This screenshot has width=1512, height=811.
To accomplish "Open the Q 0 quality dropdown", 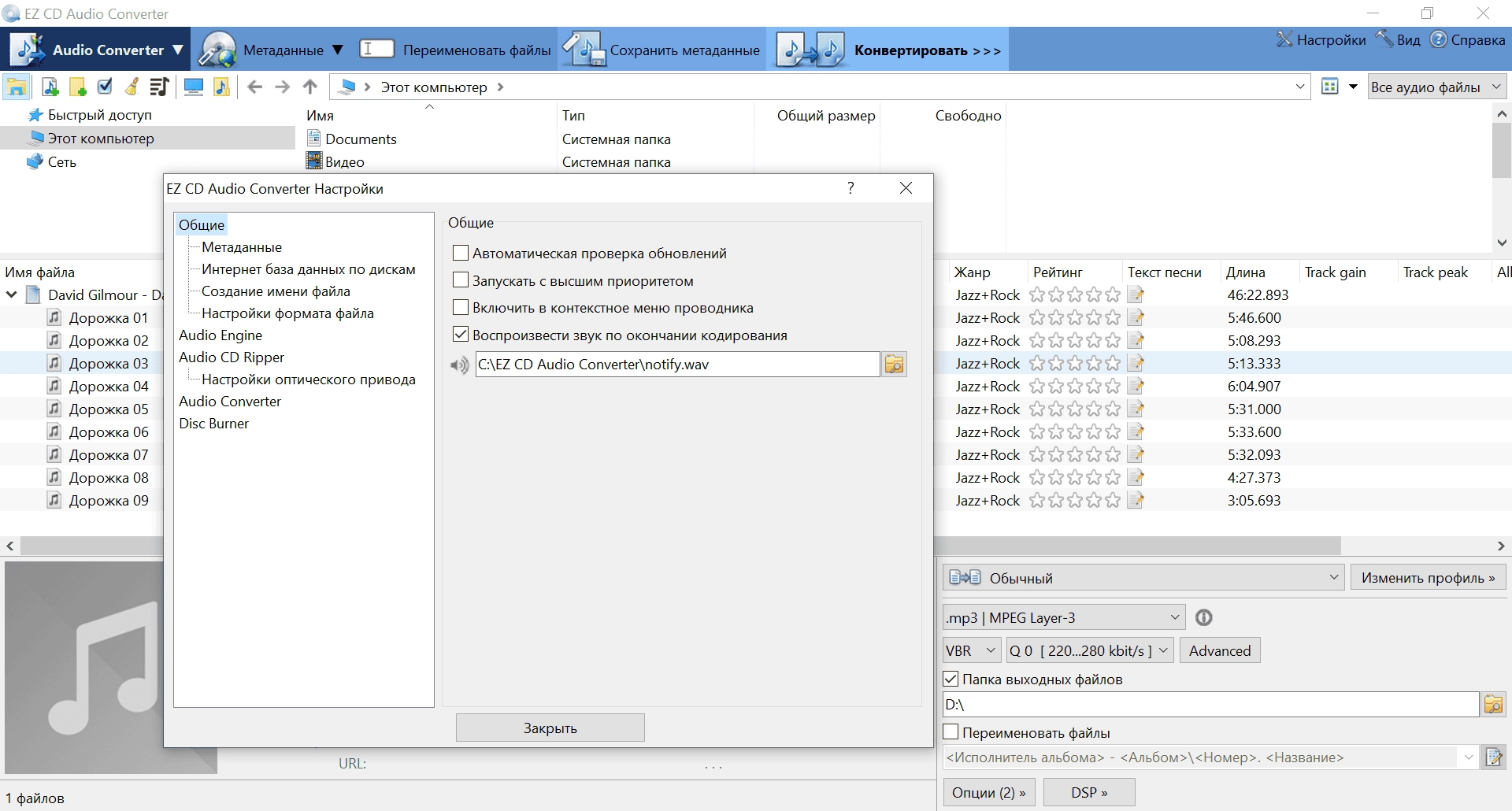I will pos(1091,651).
